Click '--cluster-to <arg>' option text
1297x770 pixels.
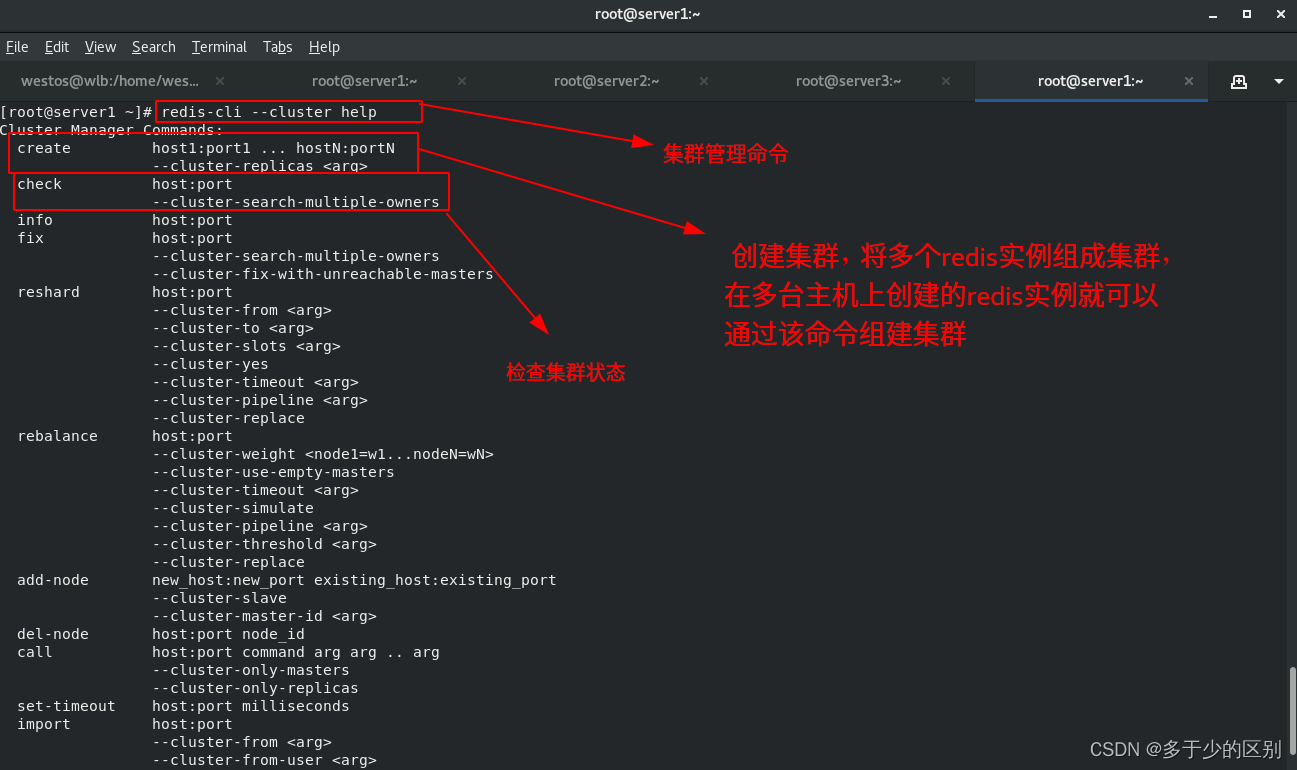point(233,328)
